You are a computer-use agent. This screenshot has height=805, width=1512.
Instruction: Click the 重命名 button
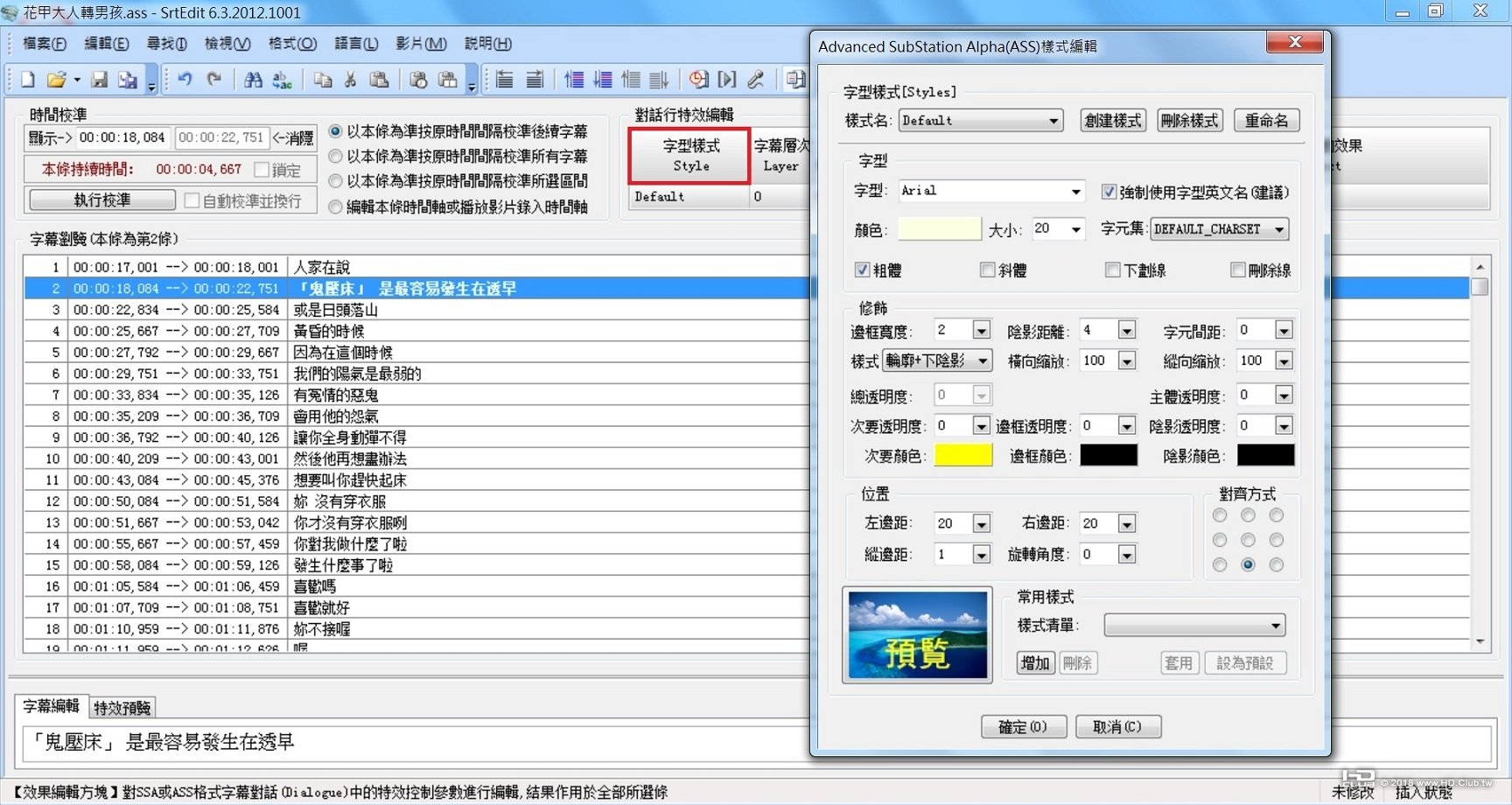pyautogui.click(x=1267, y=121)
